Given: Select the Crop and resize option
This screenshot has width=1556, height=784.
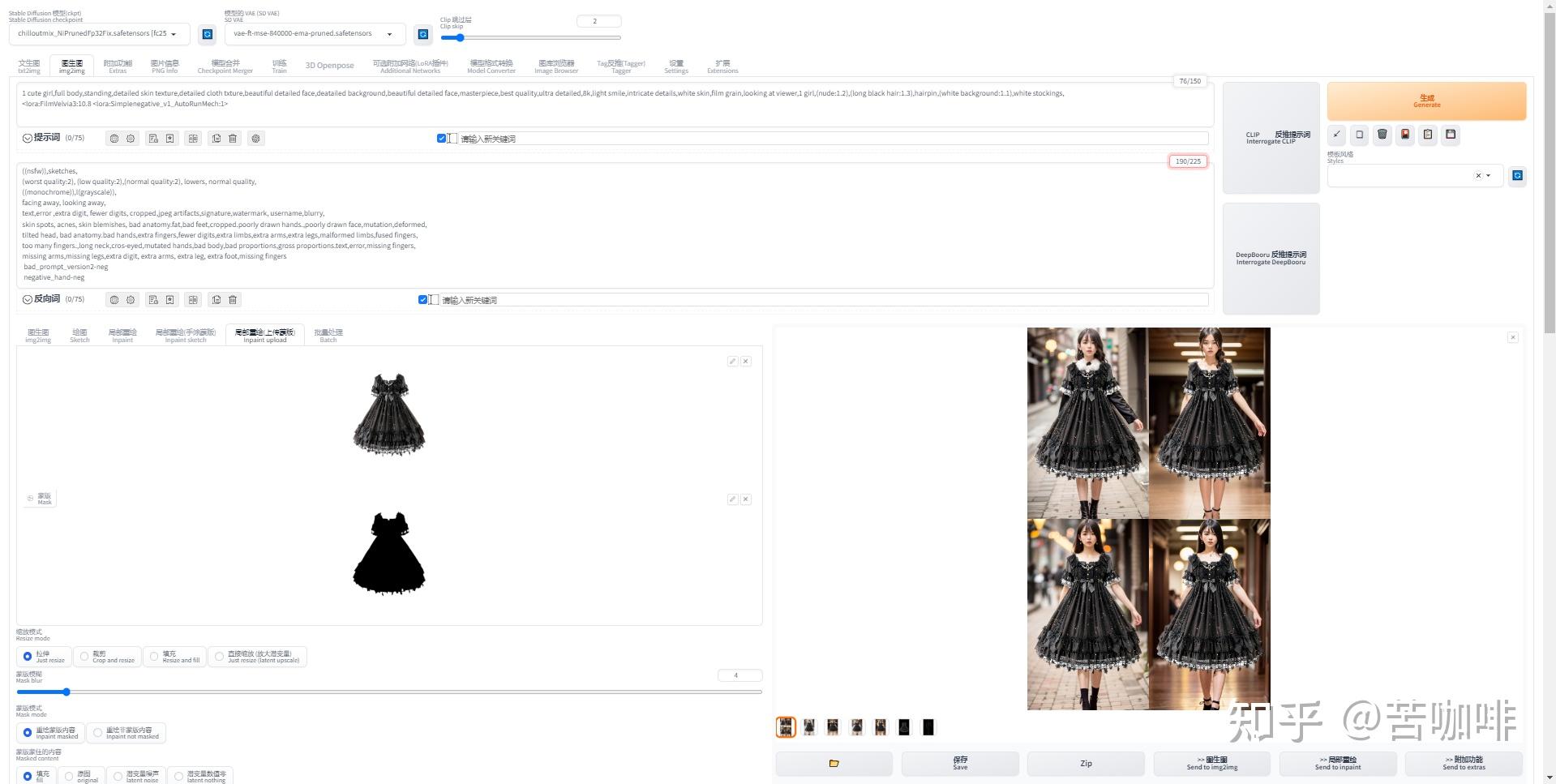Looking at the screenshot, I should [84, 657].
